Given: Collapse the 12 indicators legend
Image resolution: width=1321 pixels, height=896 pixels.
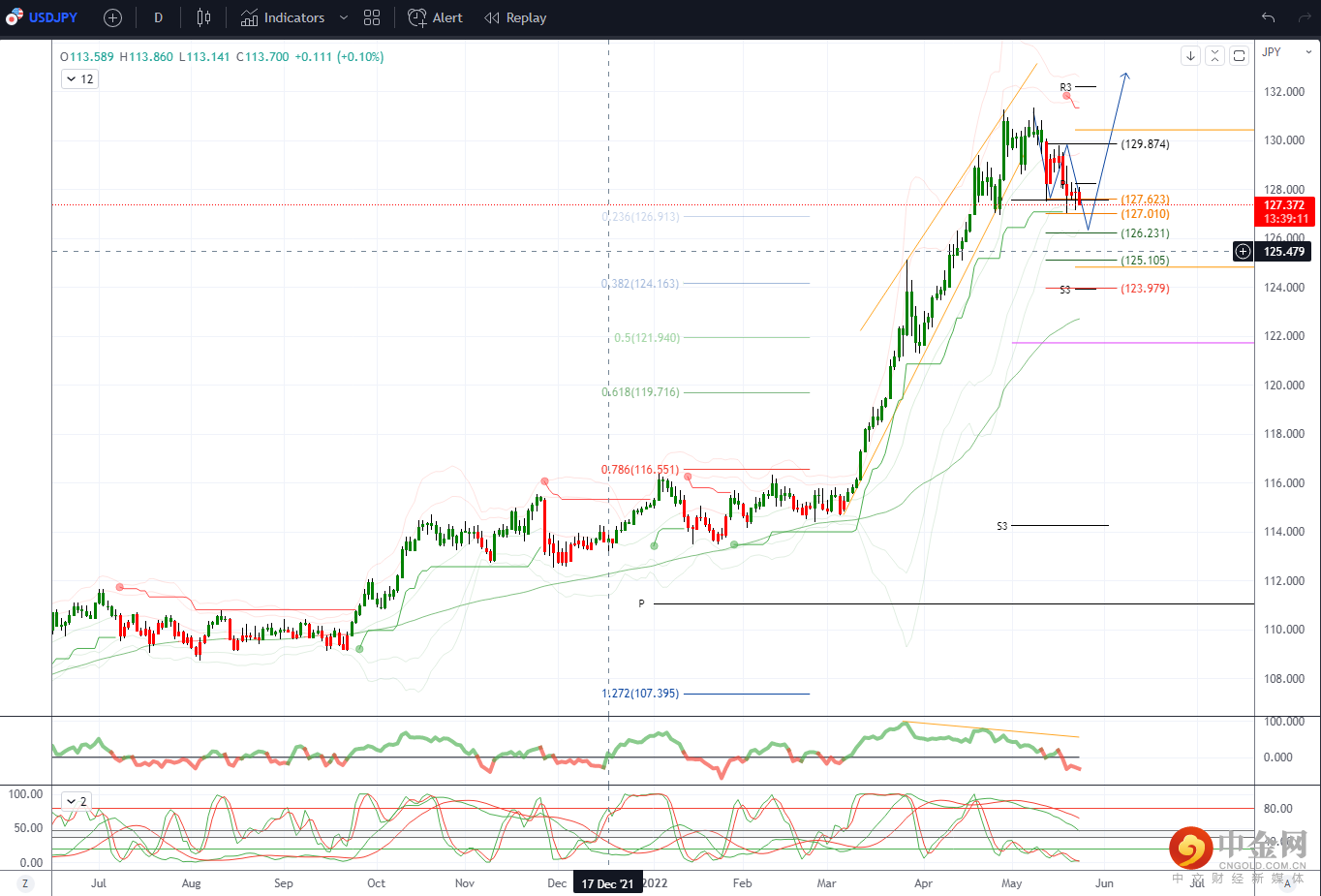Looking at the screenshot, I should pos(79,79).
